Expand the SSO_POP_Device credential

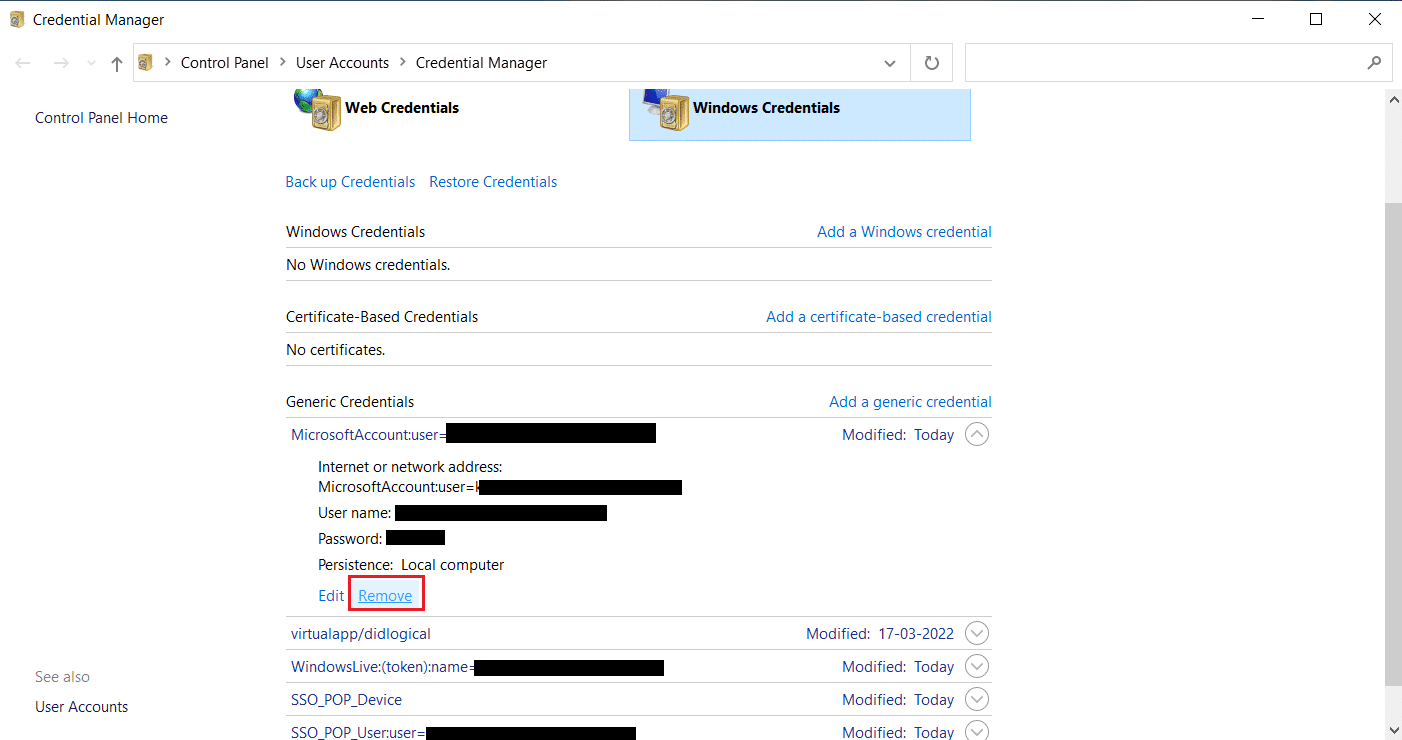pos(976,700)
